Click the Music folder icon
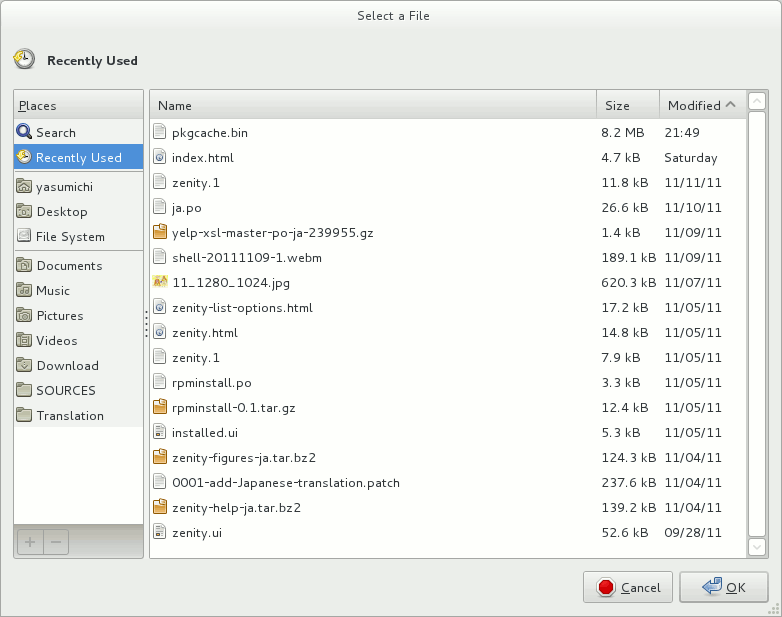 (25, 290)
